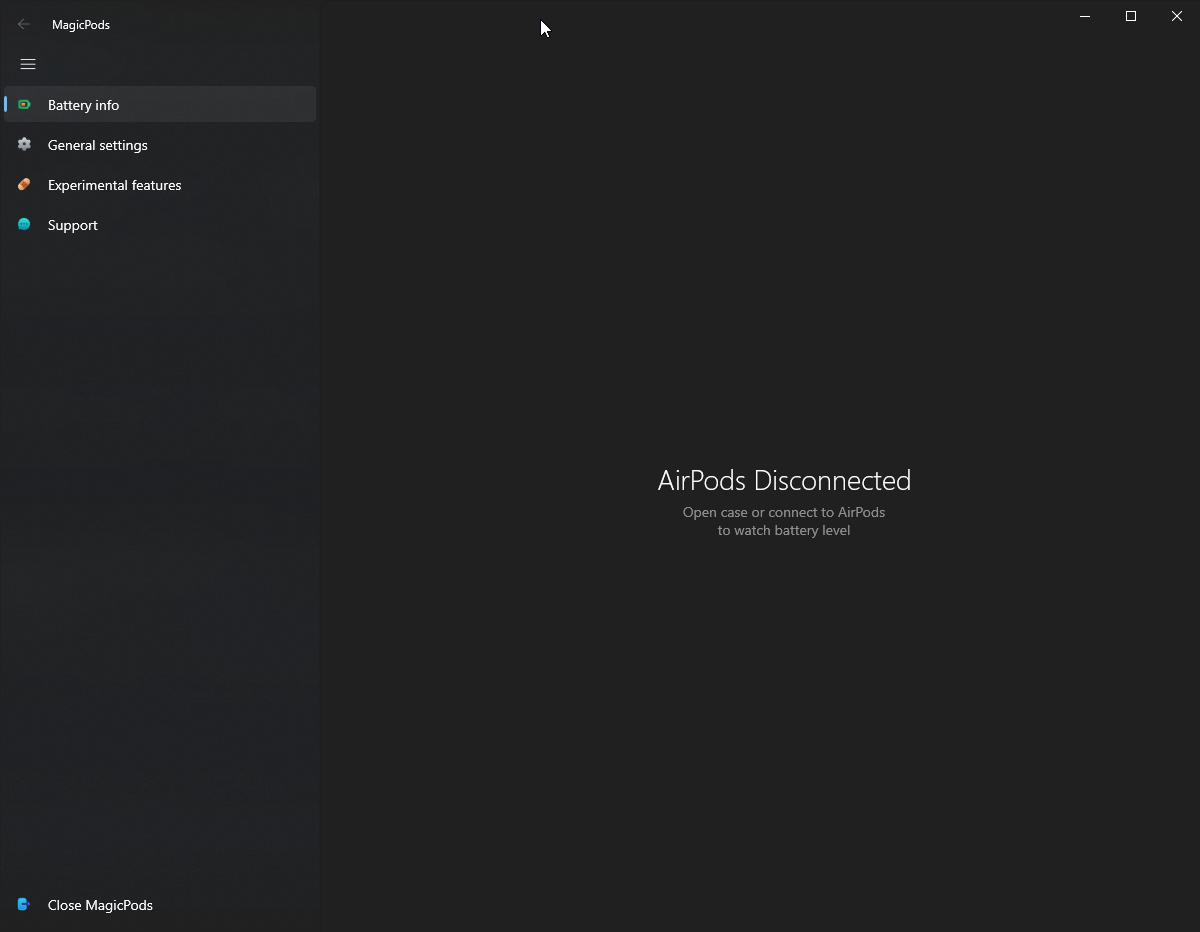The height and width of the screenshot is (932, 1200).
Task: Click the Close MagicPods icon at bottom
Action: point(23,904)
